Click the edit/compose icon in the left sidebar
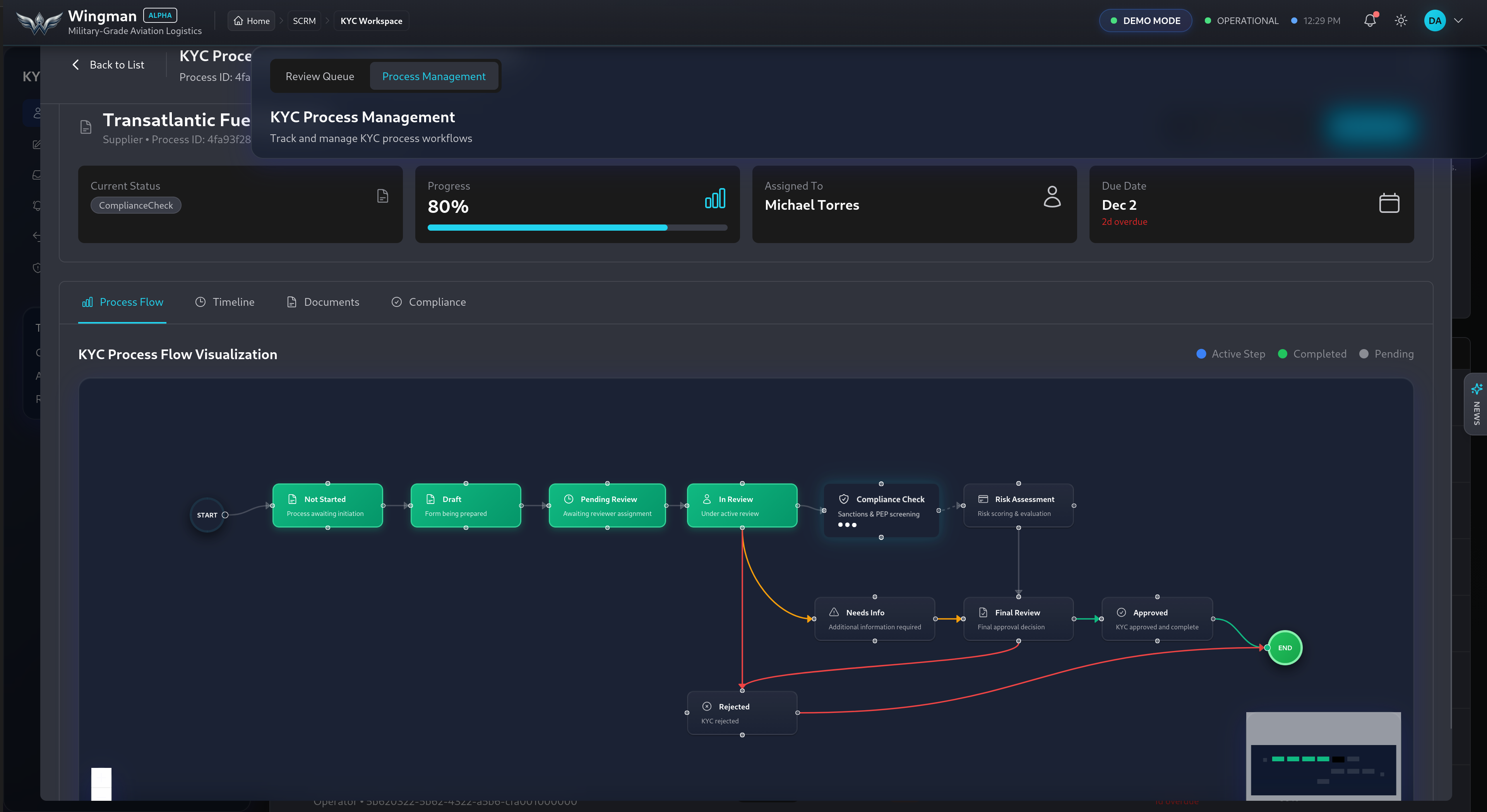 [36, 144]
